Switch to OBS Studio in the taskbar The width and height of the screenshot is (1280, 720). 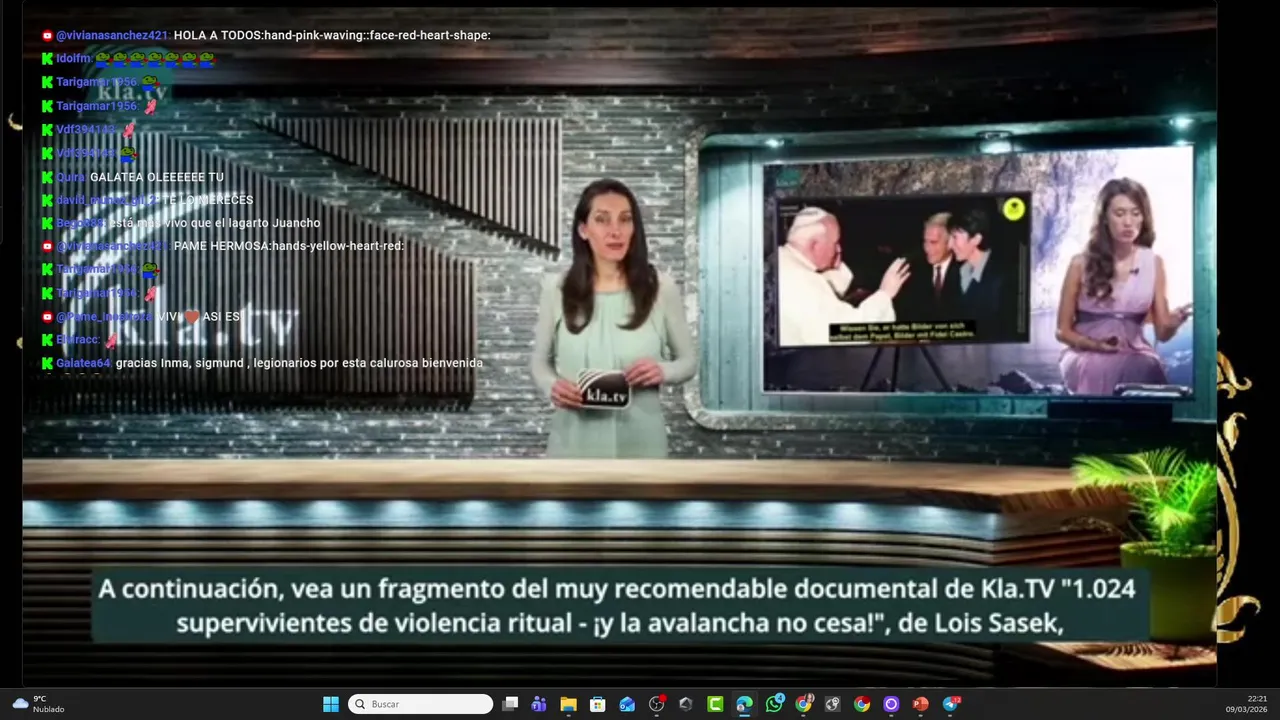pos(657,704)
